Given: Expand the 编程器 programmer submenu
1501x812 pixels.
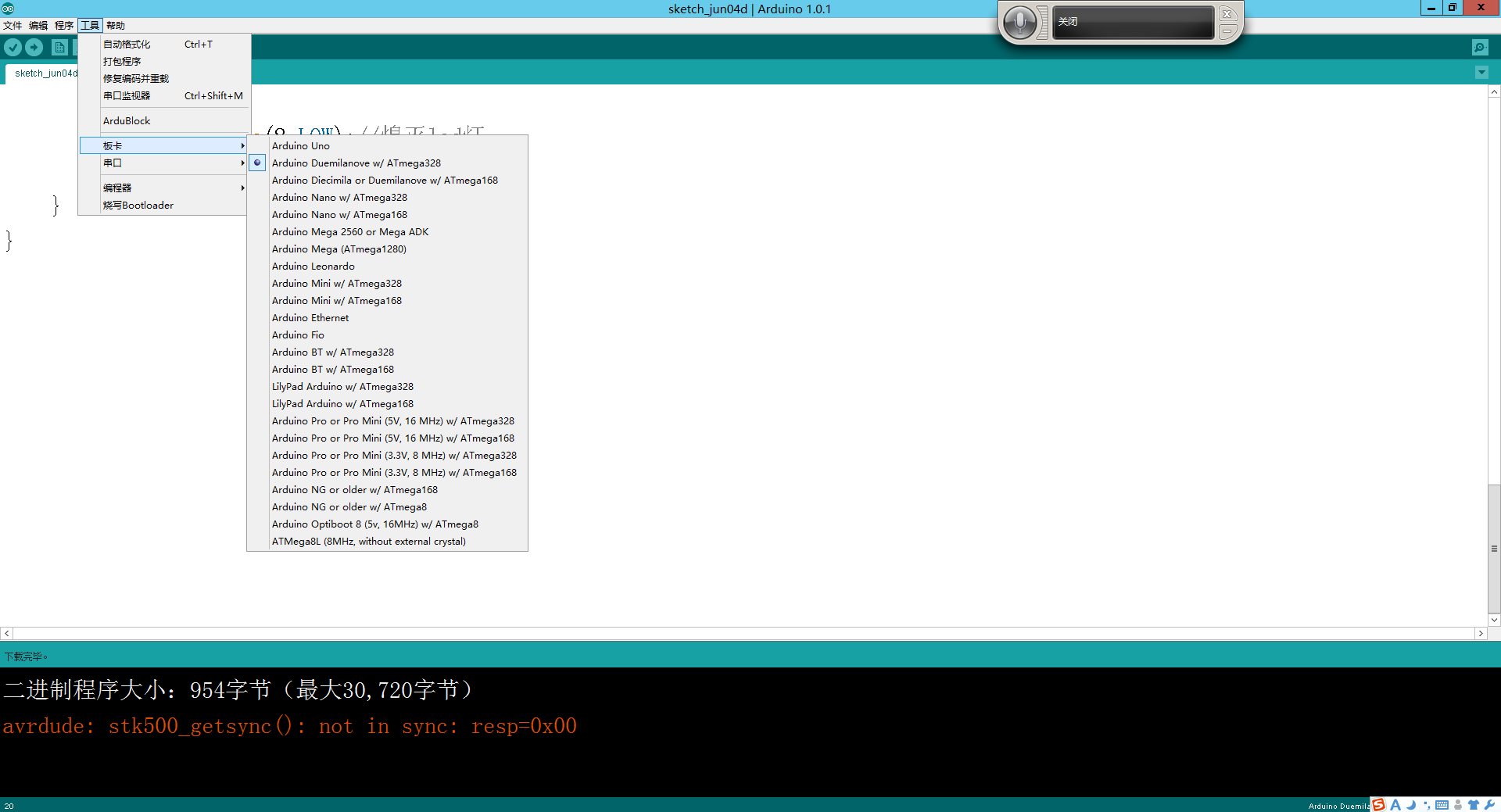Looking at the screenshot, I should point(163,188).
